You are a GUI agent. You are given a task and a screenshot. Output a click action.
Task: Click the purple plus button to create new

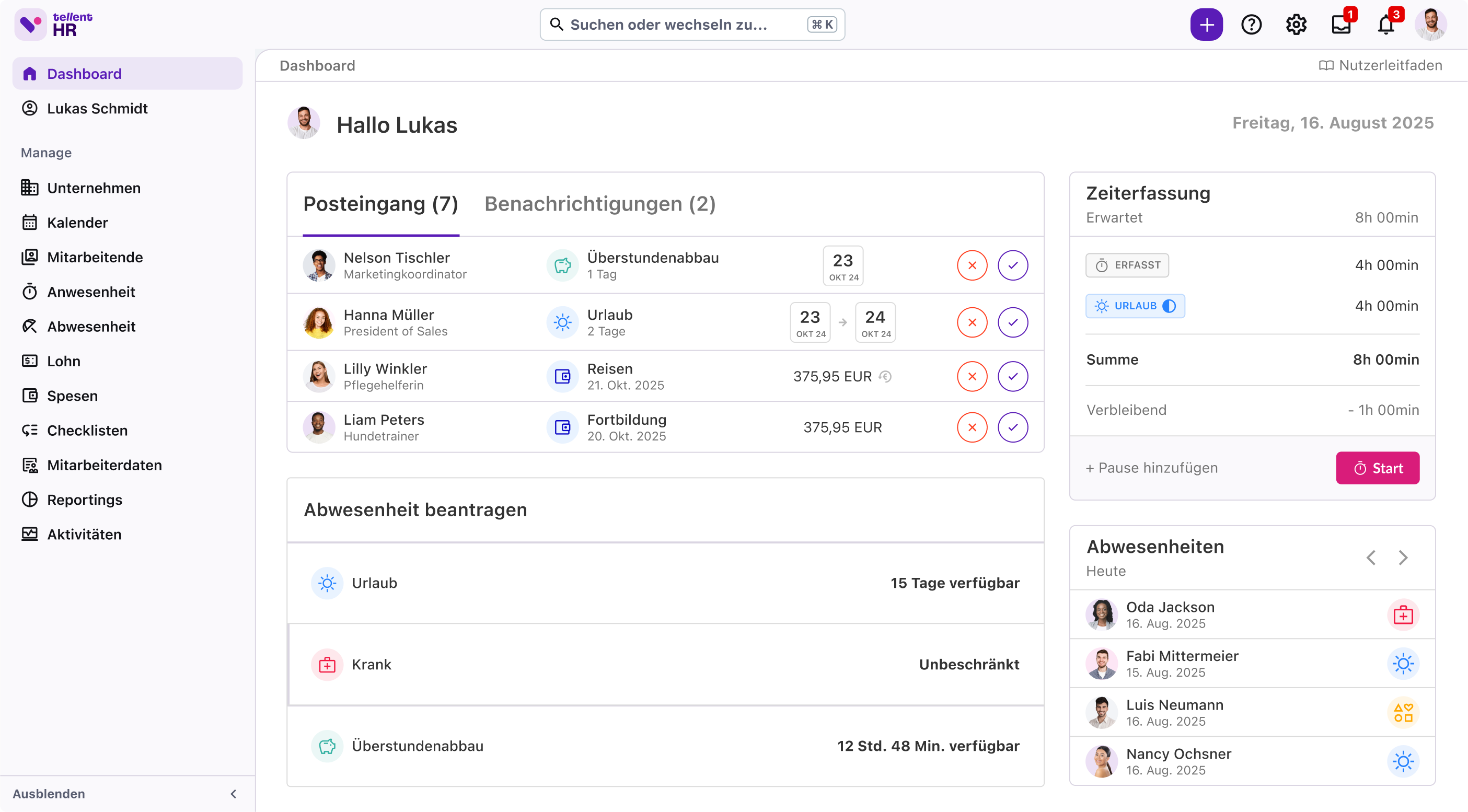[x=1206, y=24]
